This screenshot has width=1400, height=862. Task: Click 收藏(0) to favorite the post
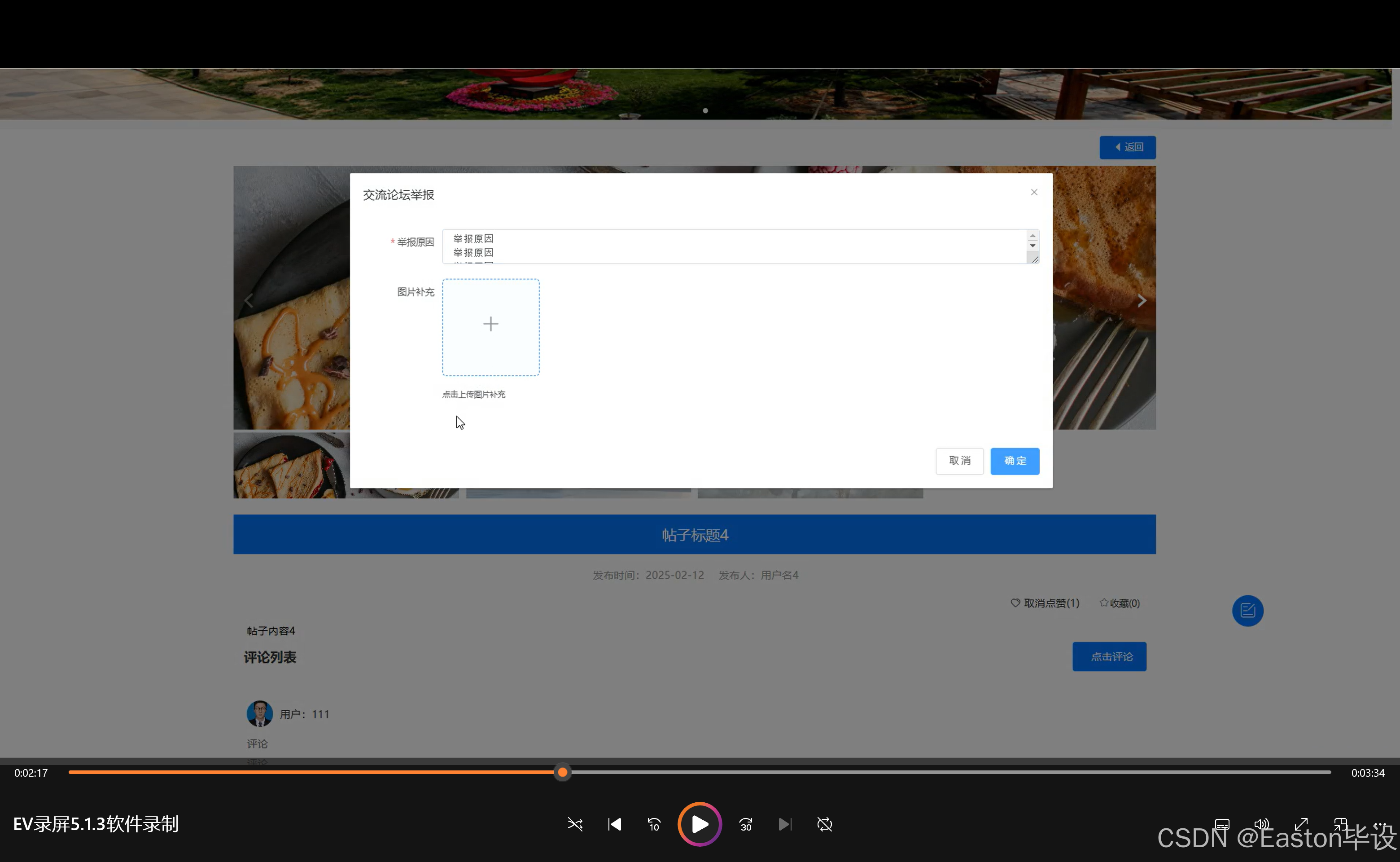tap(1120, 603)
